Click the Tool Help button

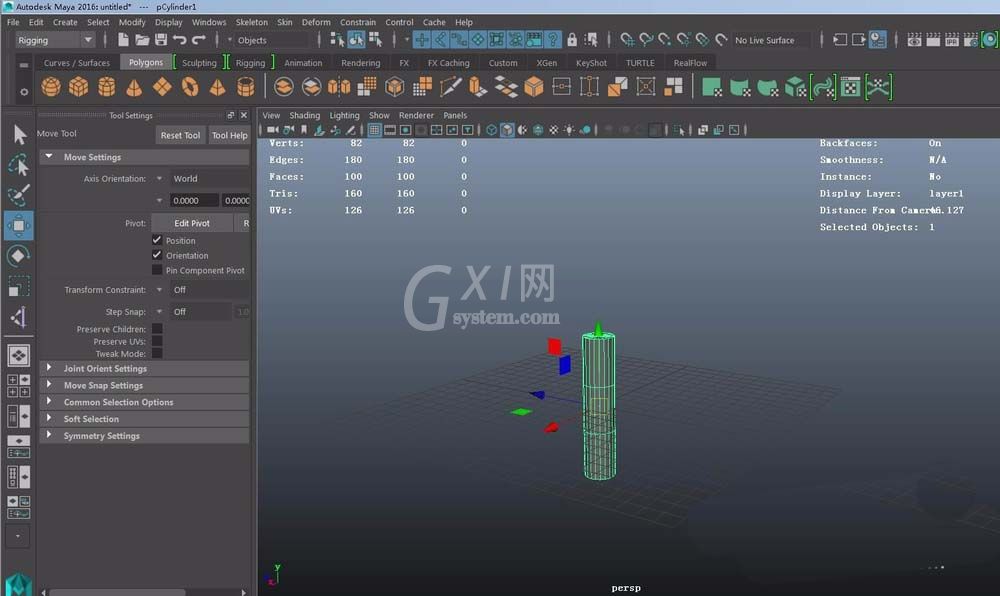point(230,135)
